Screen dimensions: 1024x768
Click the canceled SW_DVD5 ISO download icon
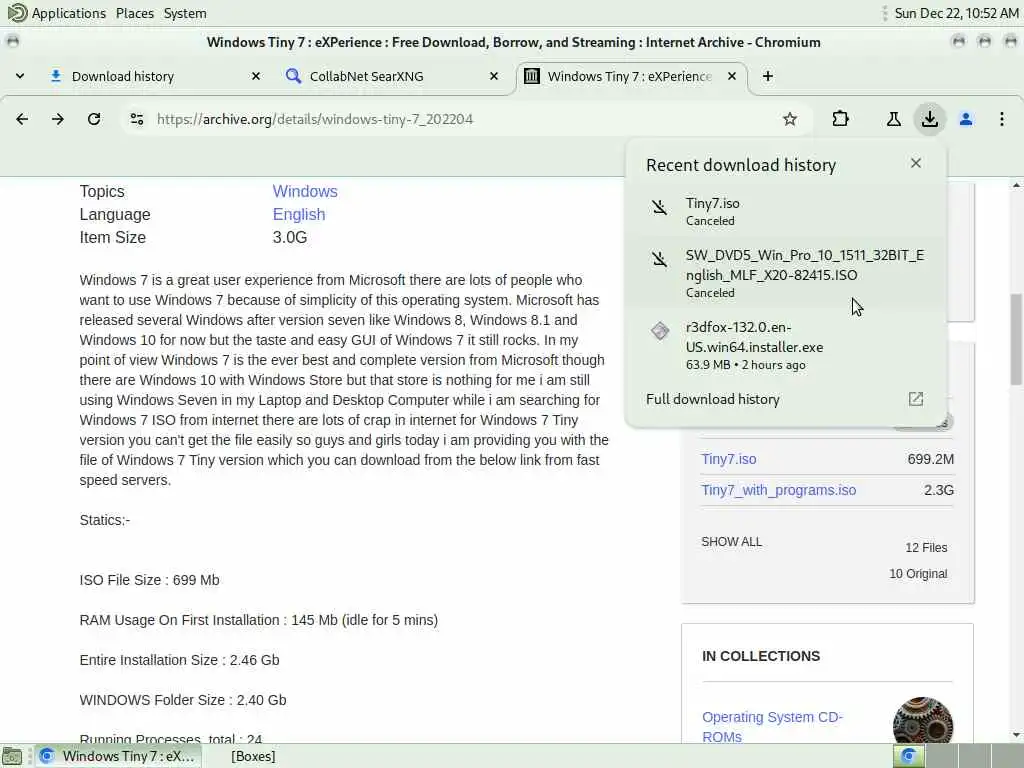[660, 259]
